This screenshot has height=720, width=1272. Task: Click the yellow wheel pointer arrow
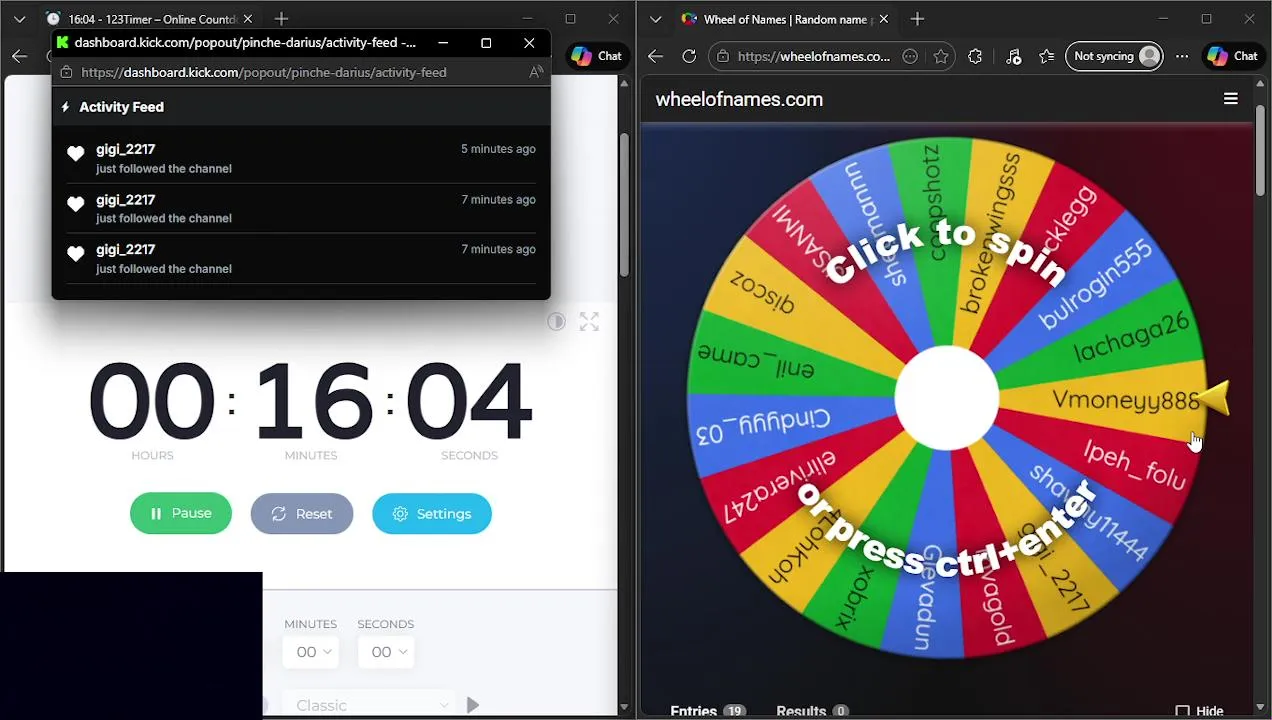pyautogui.click(x=1214, y=399)
